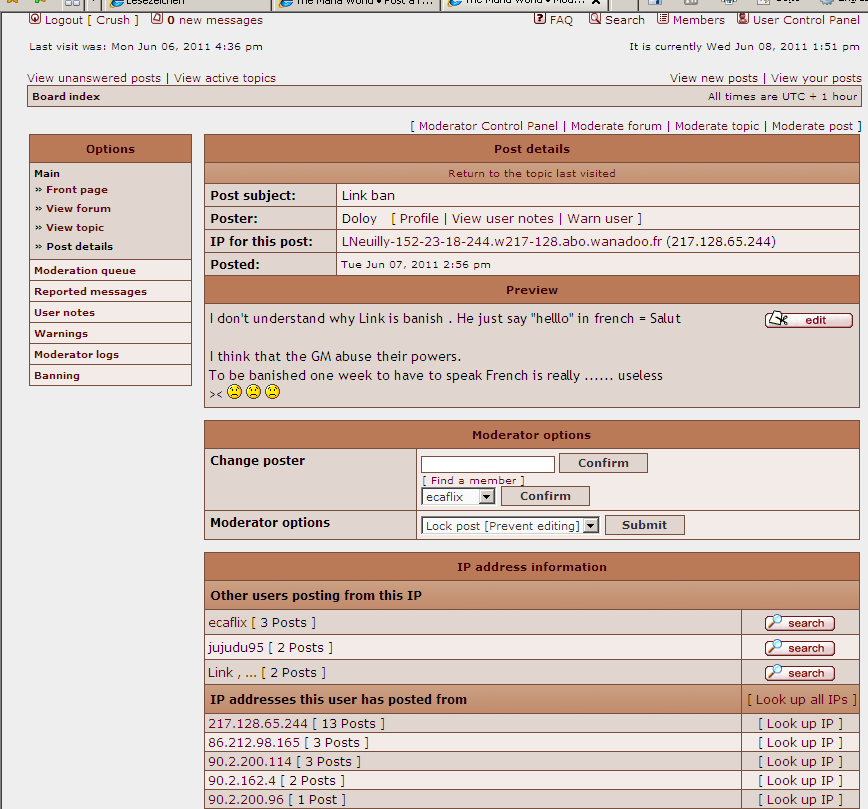868x809 pixels.
Task: Open Moderator Control Panel link
Action: (x=488, y=126)
